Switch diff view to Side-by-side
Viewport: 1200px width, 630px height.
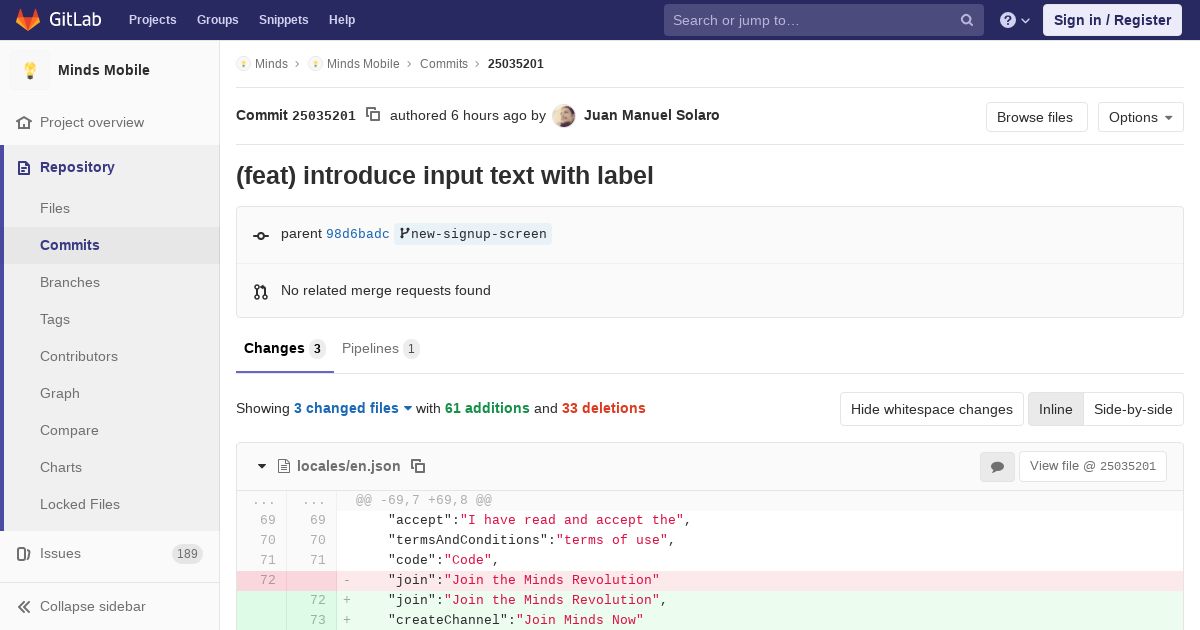coord(1133,409)
